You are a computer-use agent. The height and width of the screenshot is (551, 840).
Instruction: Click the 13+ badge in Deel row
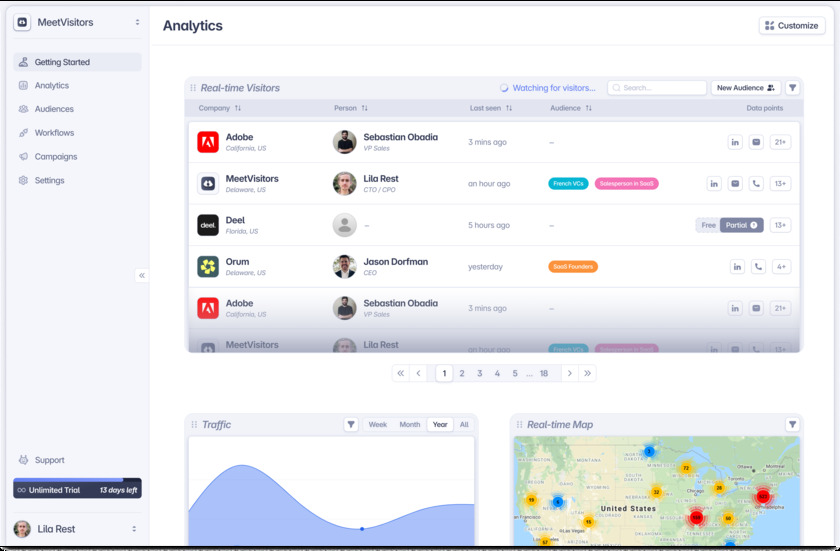click(x=780, y=225)
